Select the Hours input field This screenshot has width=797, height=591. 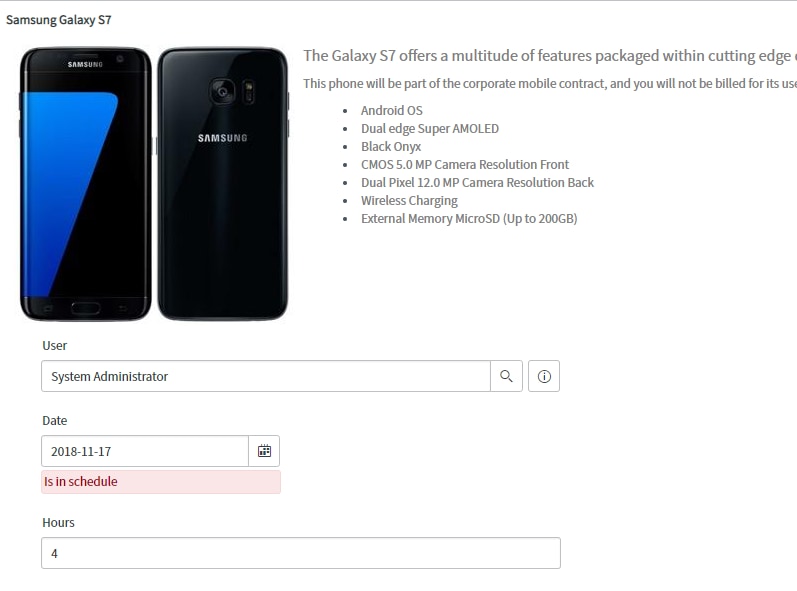301,553
